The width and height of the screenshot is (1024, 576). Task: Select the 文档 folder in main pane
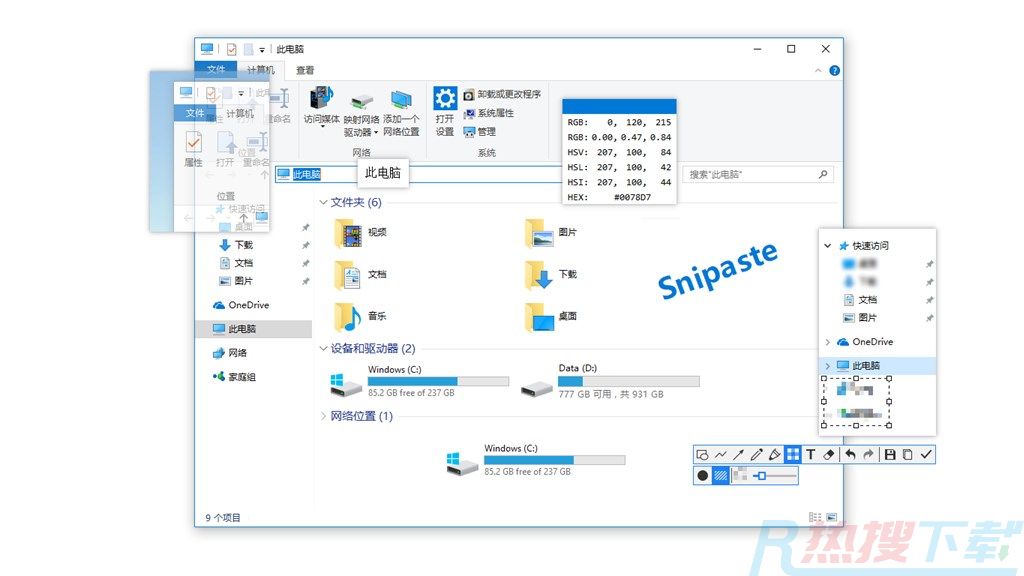(x=360, y=274)
